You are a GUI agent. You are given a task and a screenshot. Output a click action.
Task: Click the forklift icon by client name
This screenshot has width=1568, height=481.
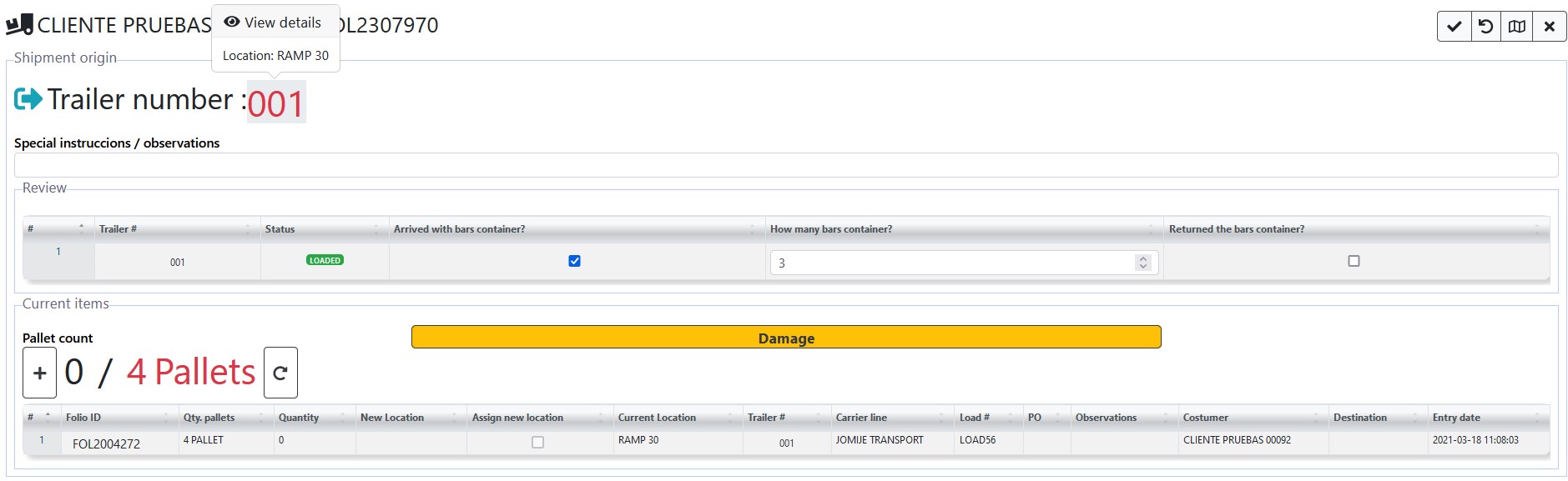pos(20,25)
